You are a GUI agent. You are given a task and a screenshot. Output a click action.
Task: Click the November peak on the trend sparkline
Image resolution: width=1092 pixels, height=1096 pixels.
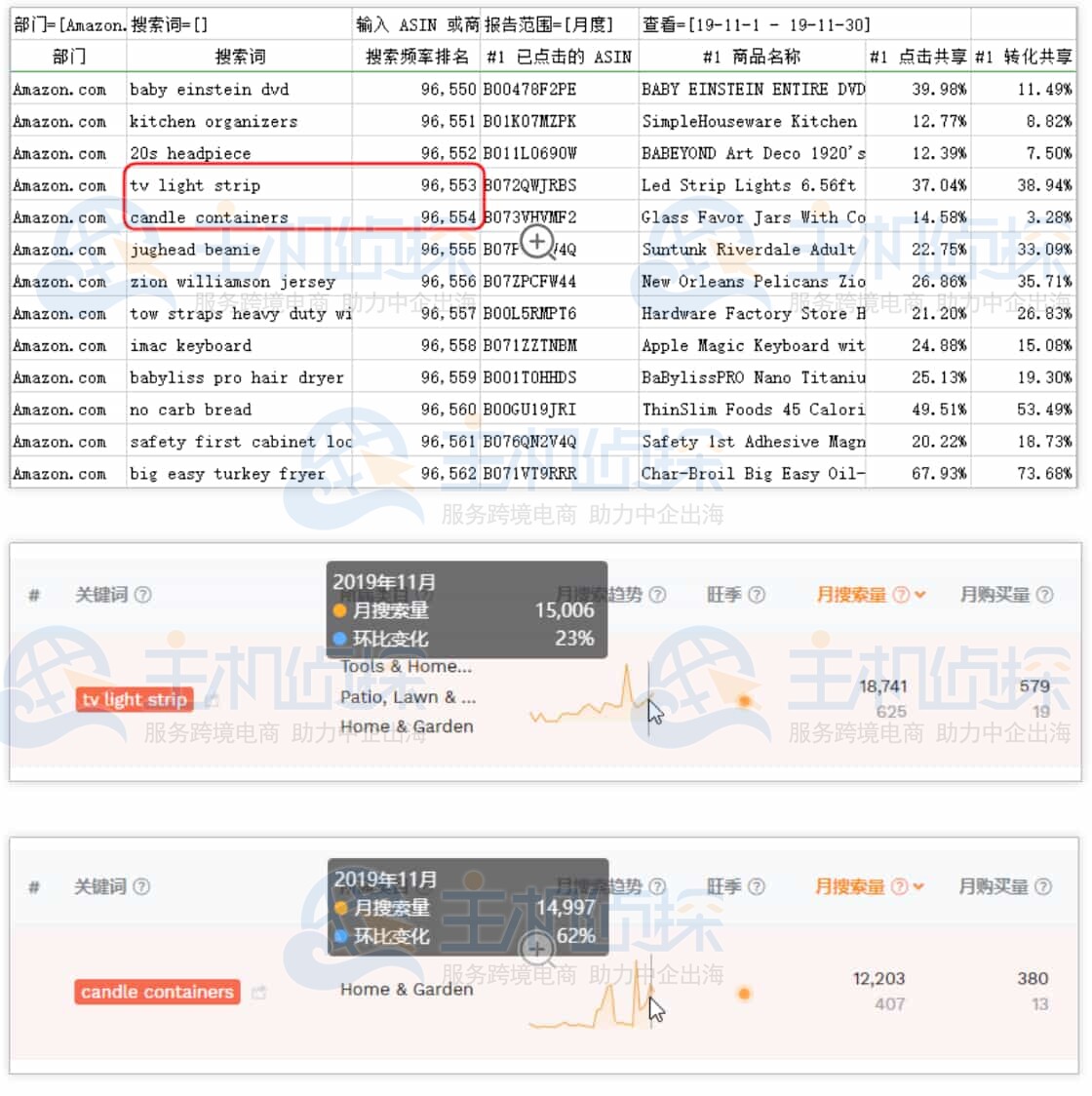(x=629, y=672)
